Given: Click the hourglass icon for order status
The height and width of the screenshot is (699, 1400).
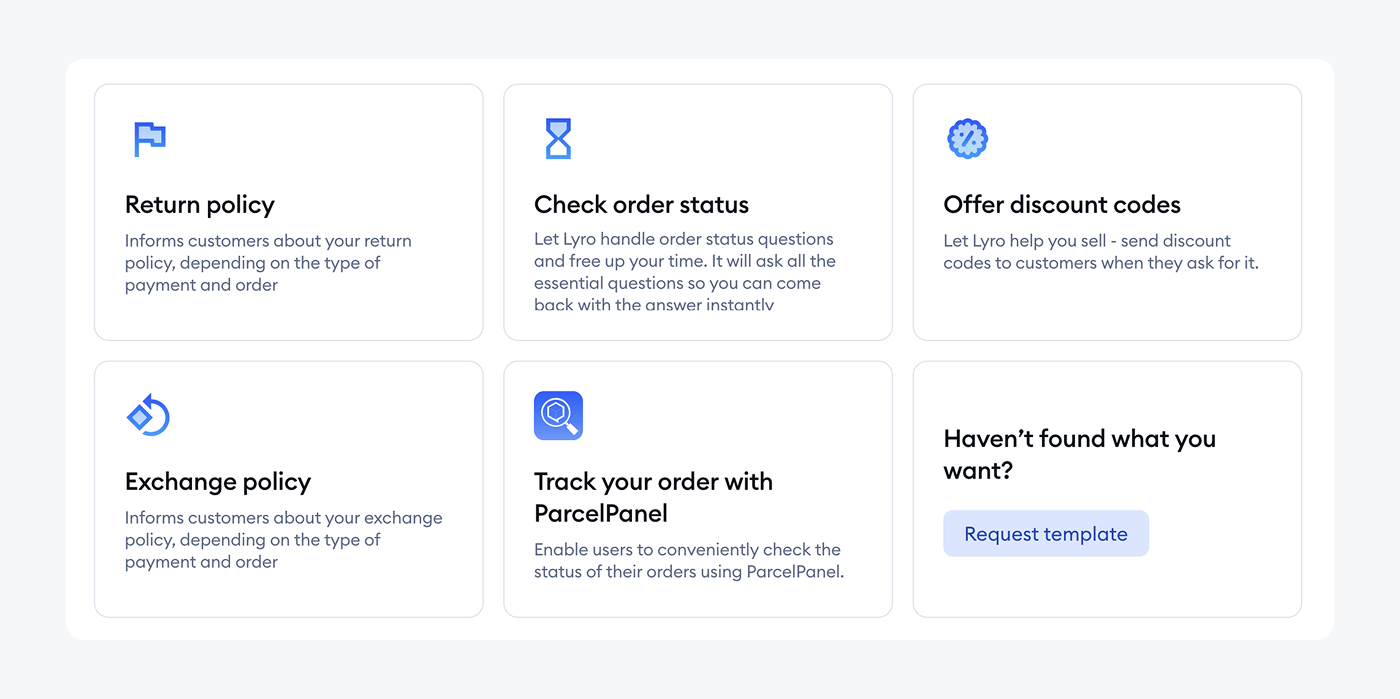Looking at the screenshot, I should pos(558,139).
